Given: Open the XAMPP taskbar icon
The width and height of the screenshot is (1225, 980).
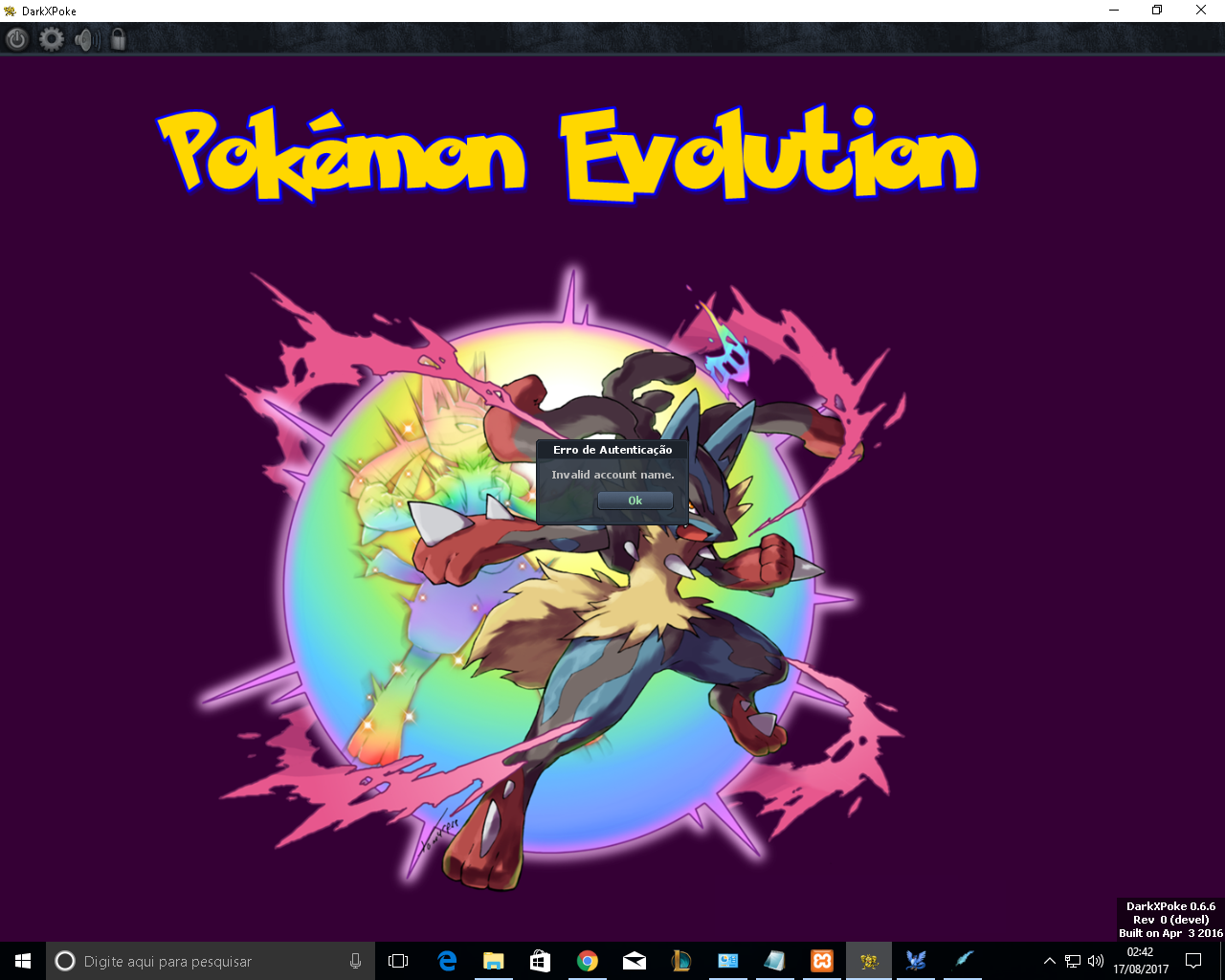Looking at the screenshot, I should (822, 961).
